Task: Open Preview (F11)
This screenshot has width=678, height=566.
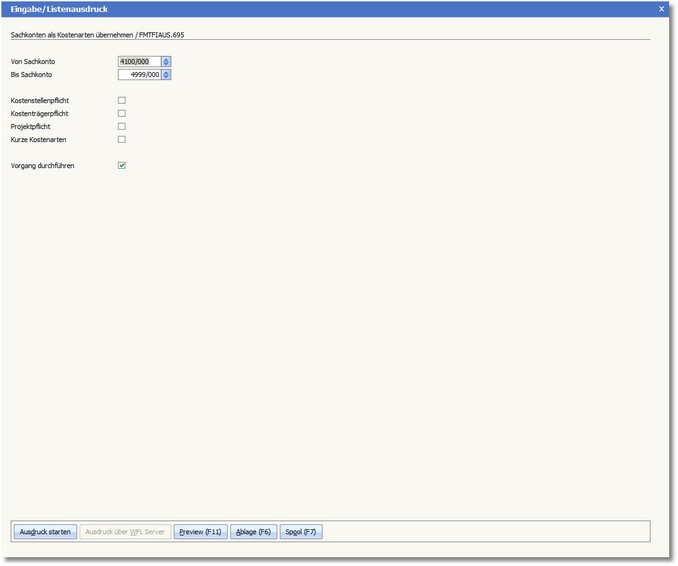Action: click(200, 532)
